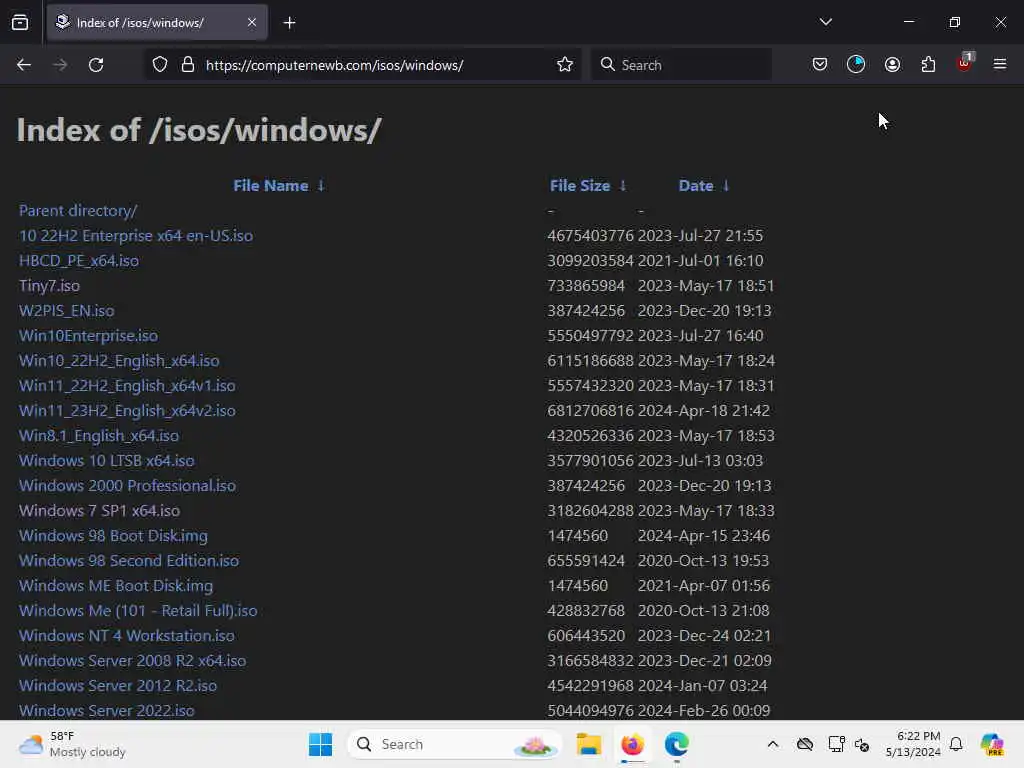Open the weather widget on taskbar
This screenshot has height=768, width=1024.
pyautogui.click(x=72, y=744)
